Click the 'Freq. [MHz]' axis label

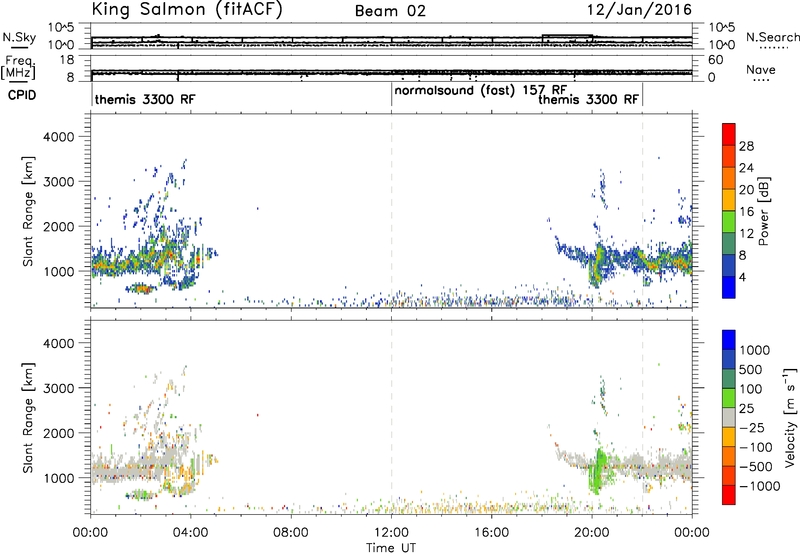pyautogui.click(x=18, y=68)
